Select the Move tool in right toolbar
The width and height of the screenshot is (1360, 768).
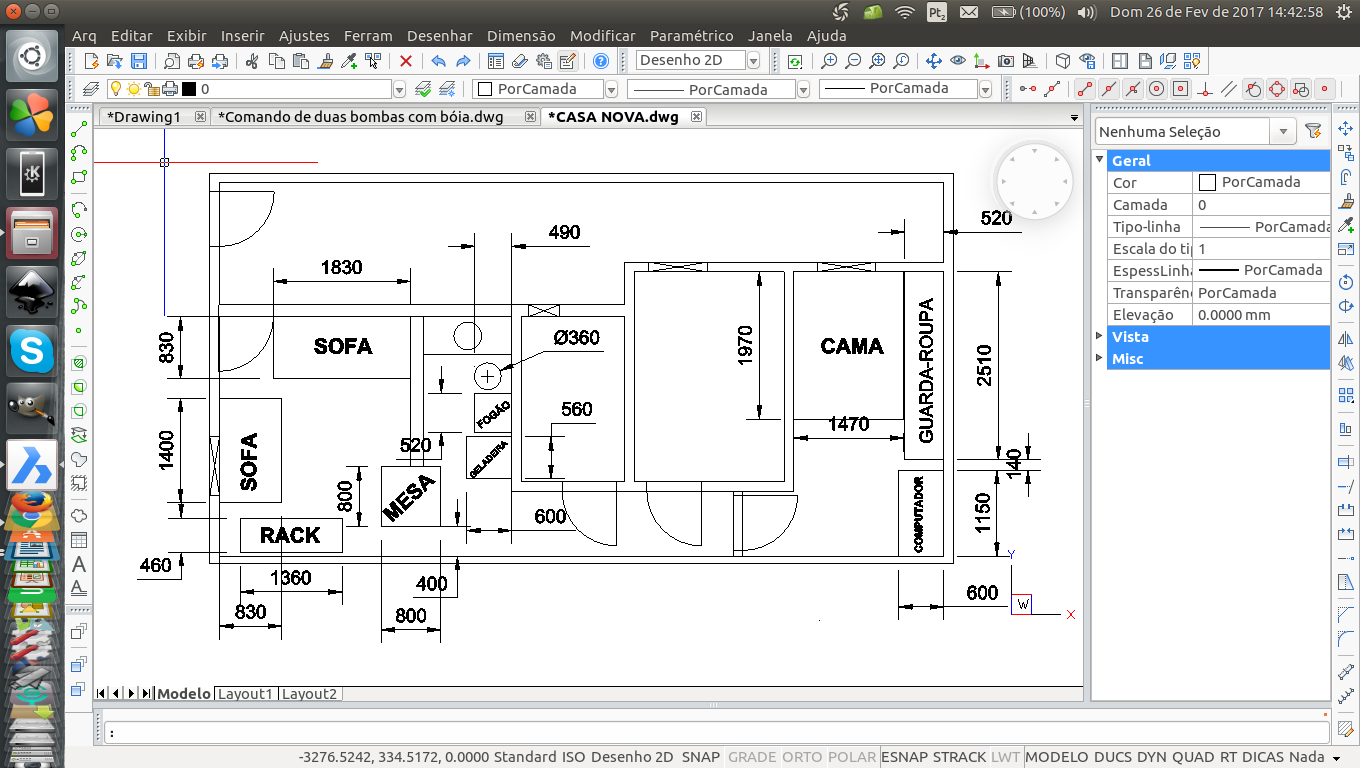point(1345,128)
